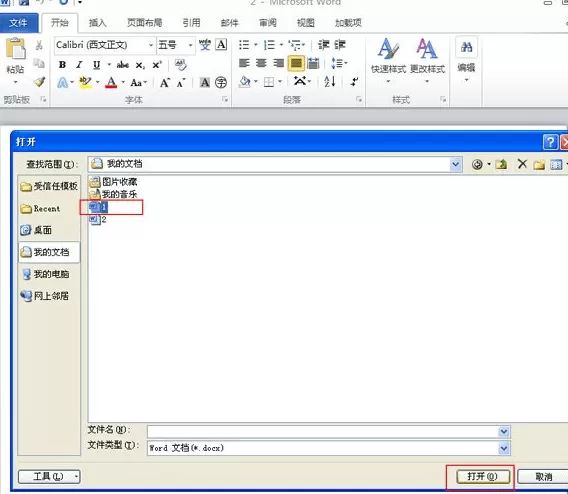Click the Enclose Characters icon

click(x=221, y=83)
